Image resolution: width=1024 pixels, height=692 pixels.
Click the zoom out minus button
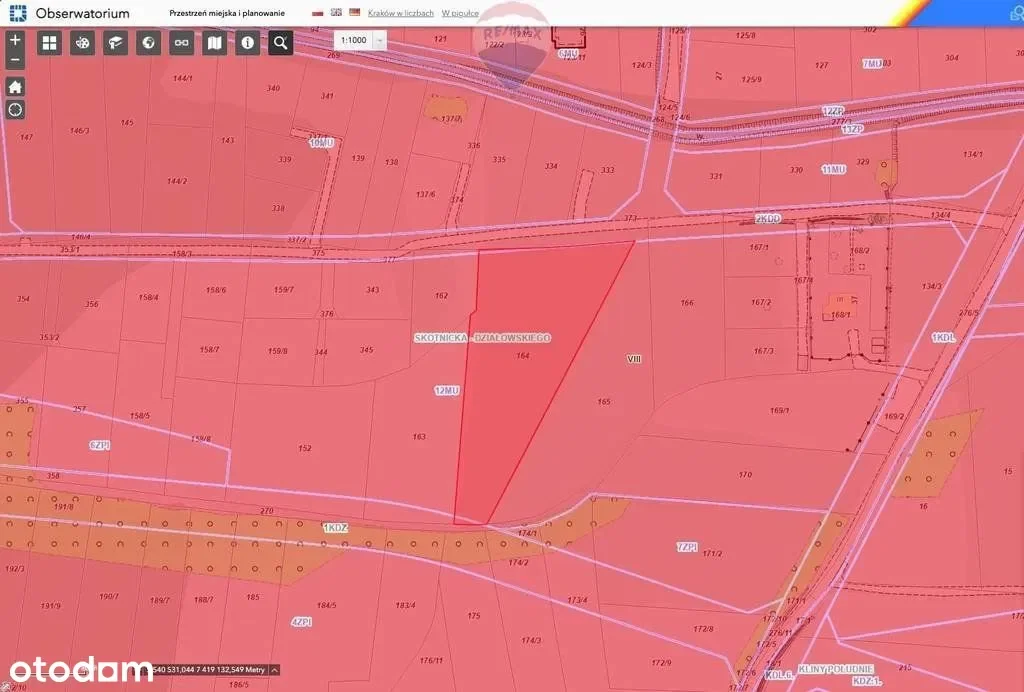click(x=15, y=60)
